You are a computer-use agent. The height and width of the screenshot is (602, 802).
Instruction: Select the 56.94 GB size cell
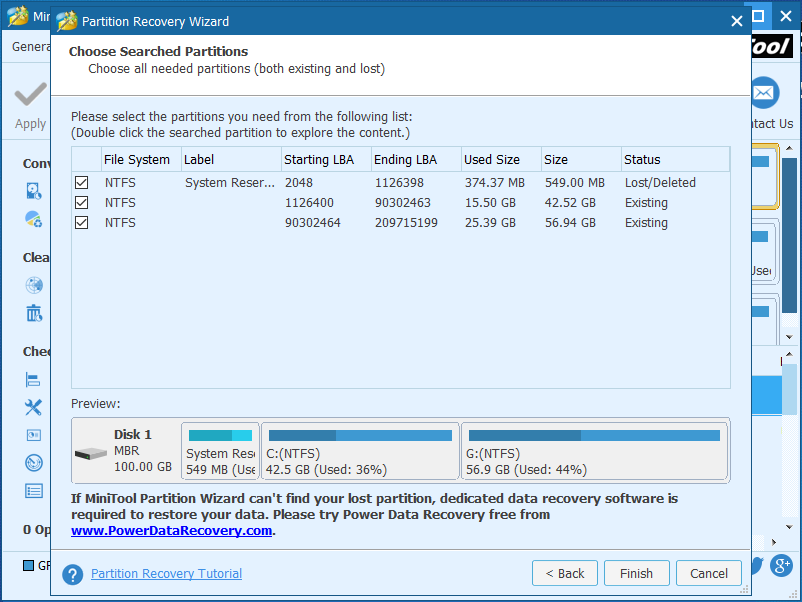570,222
